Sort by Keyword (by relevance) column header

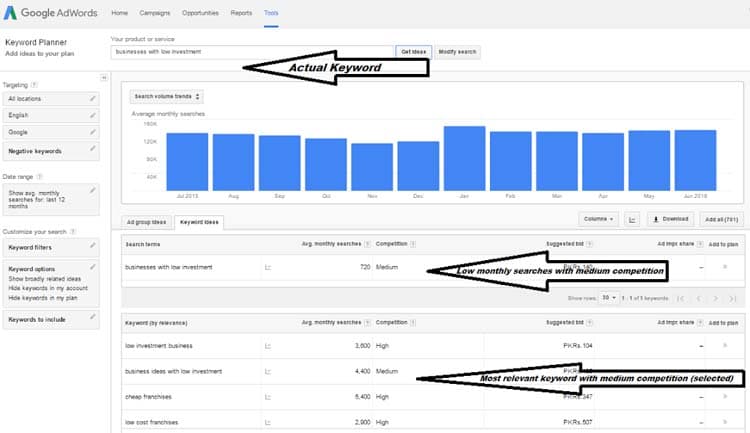156,323
